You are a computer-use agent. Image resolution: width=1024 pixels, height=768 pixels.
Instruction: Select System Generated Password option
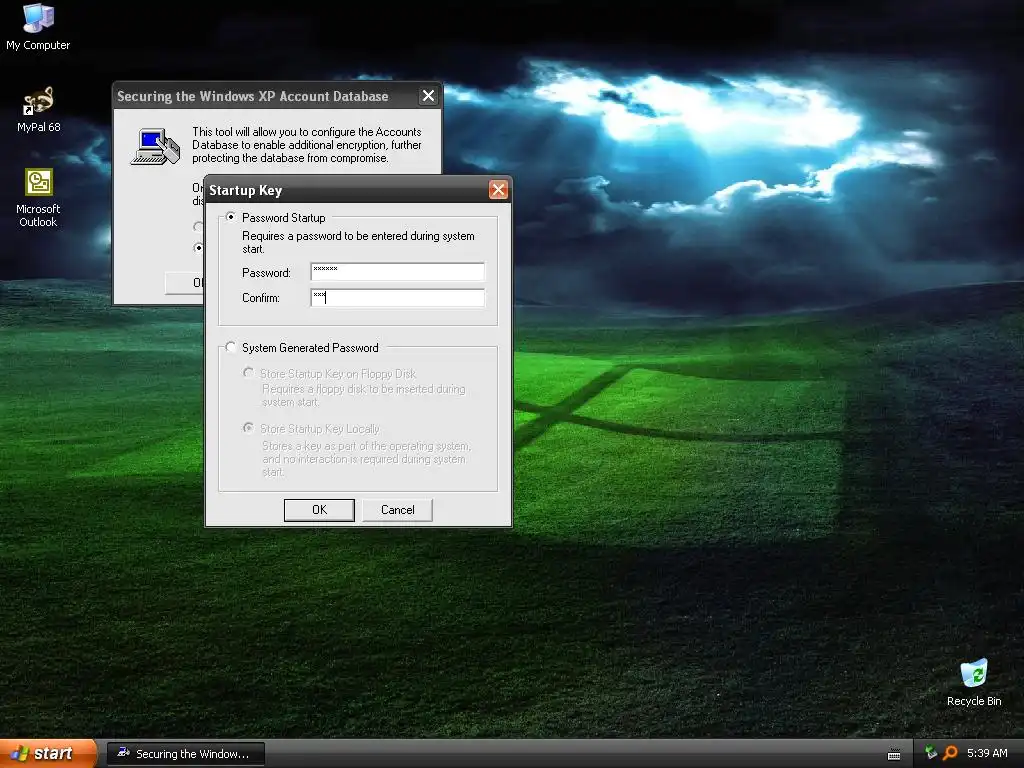(230, 347)
